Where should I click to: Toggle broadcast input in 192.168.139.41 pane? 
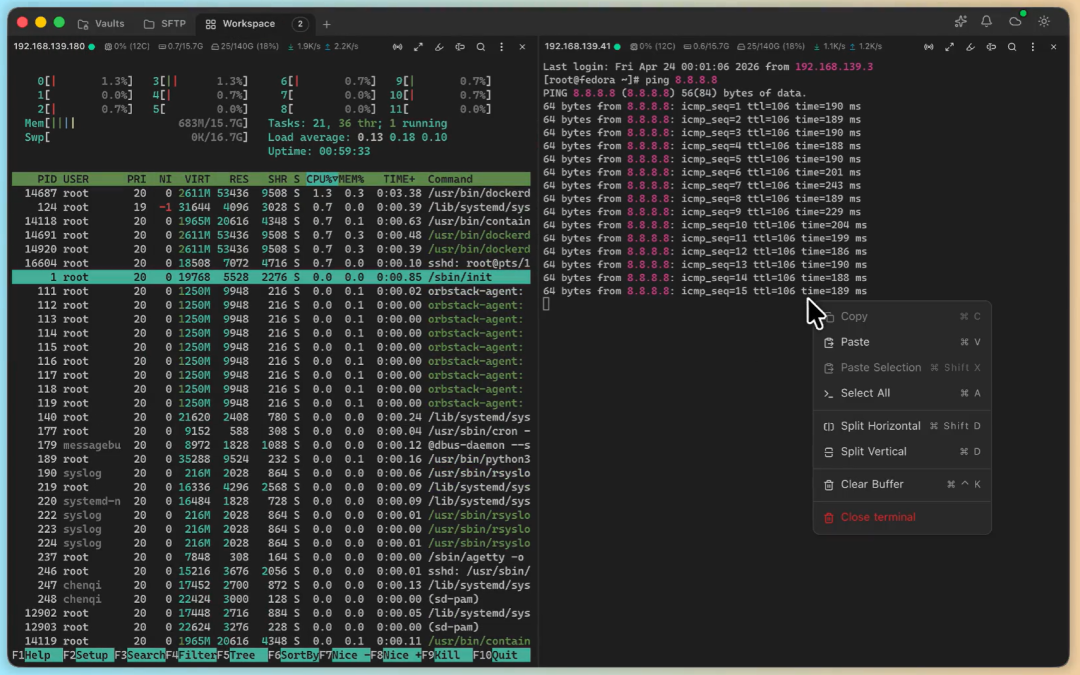pos(928,47)
